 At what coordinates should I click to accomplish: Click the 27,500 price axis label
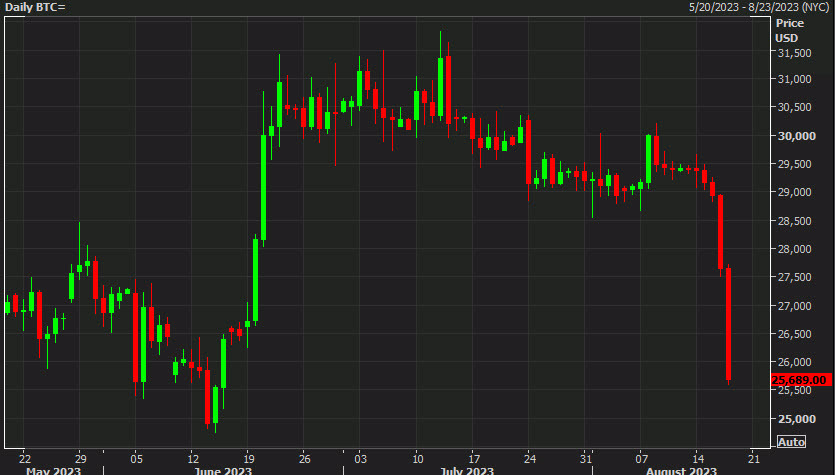(795, 277)
